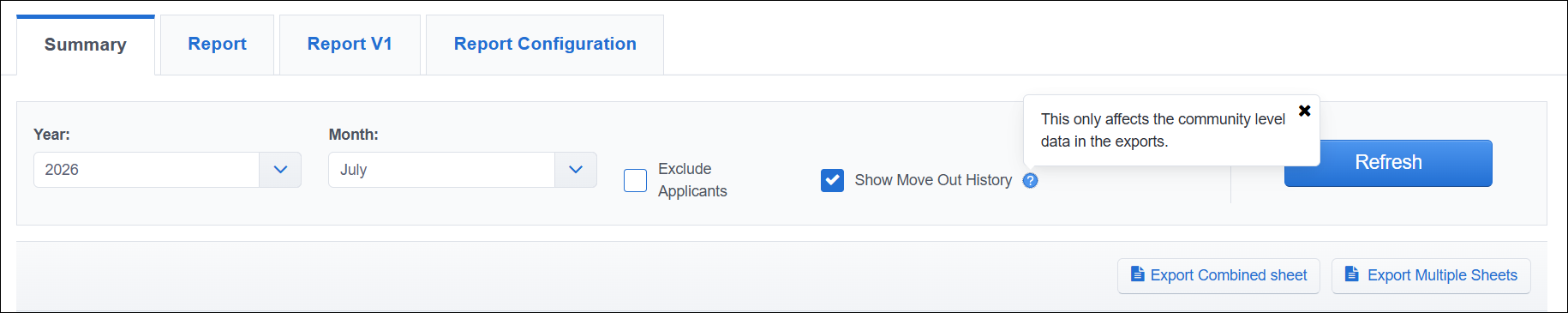Select the Summary tab
The image size is (1568, 313).
pos(86,45)
